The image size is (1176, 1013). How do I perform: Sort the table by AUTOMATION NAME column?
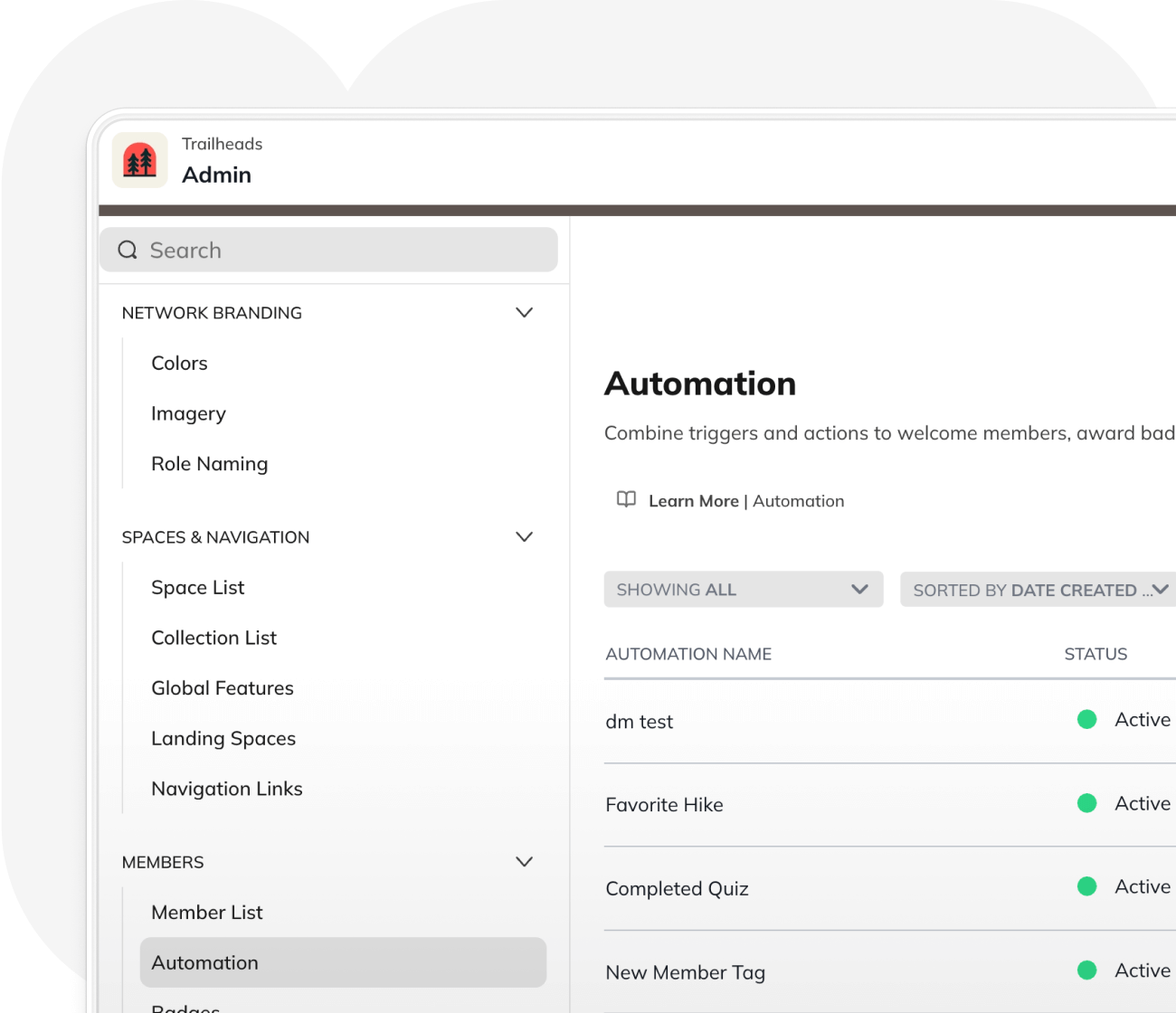pos(688,653)
